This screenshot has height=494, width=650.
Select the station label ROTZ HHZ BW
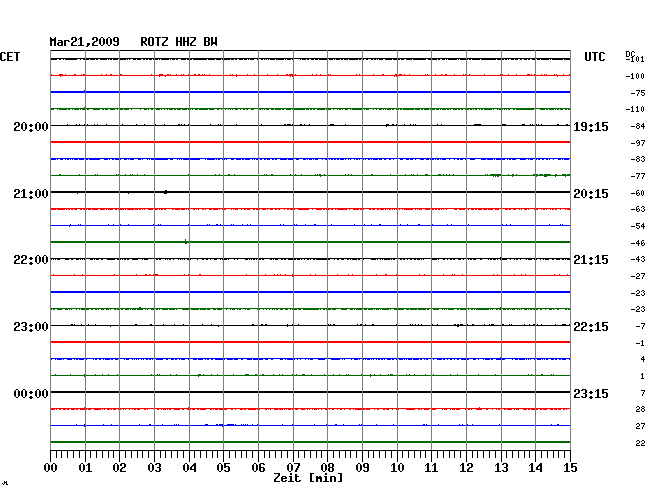tap(179, 42)
